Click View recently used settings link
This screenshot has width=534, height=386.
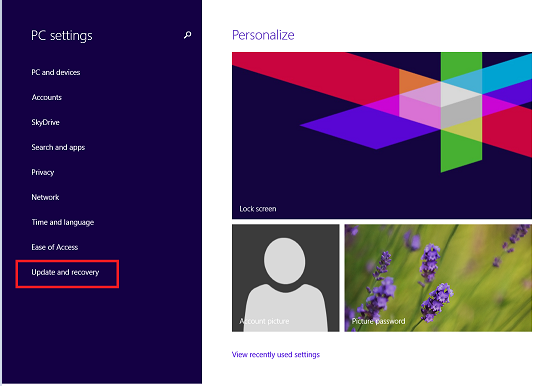(x=276, y=355)
